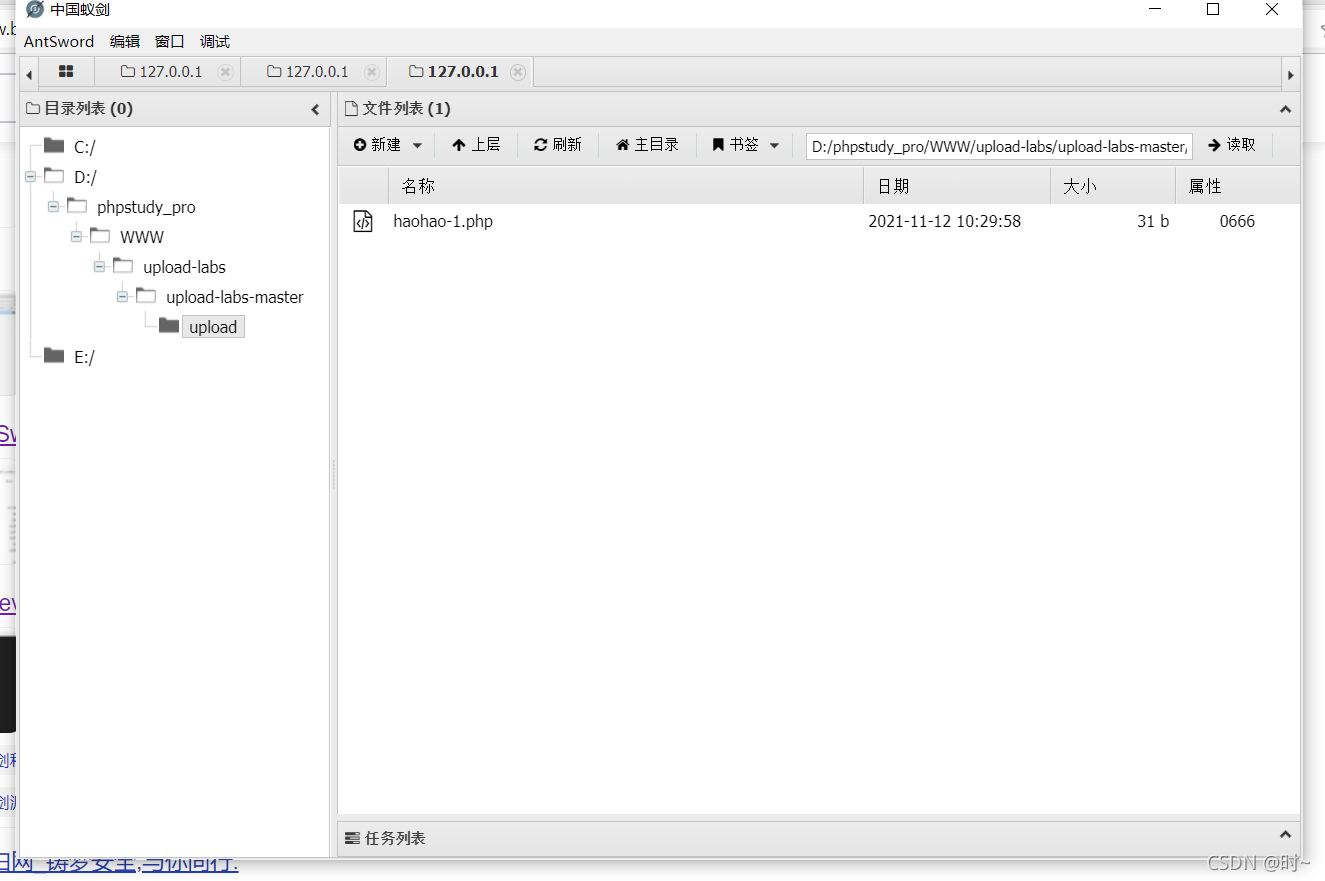Click the C:/ folder icon

coord(54,146)
